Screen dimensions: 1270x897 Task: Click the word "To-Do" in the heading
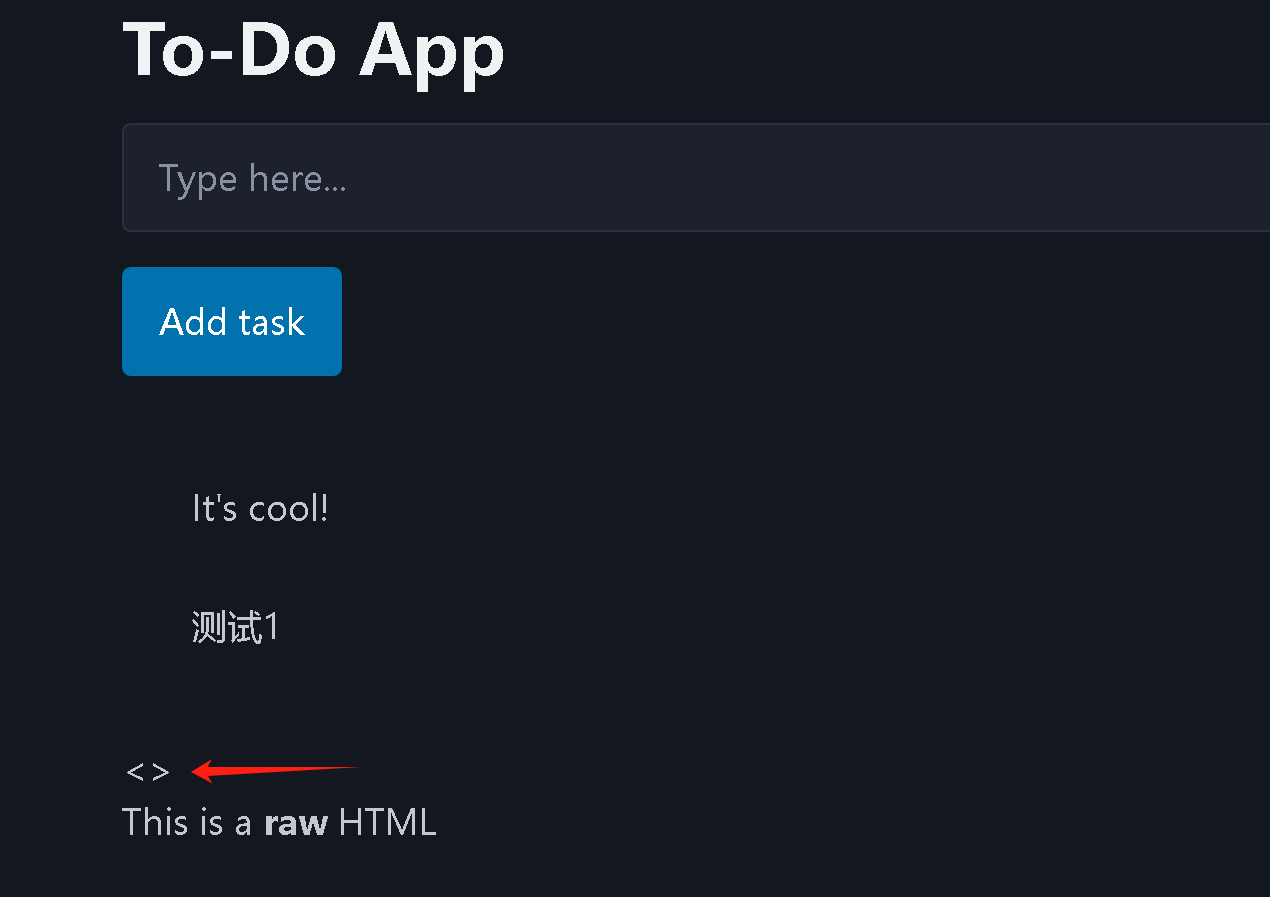229,48
